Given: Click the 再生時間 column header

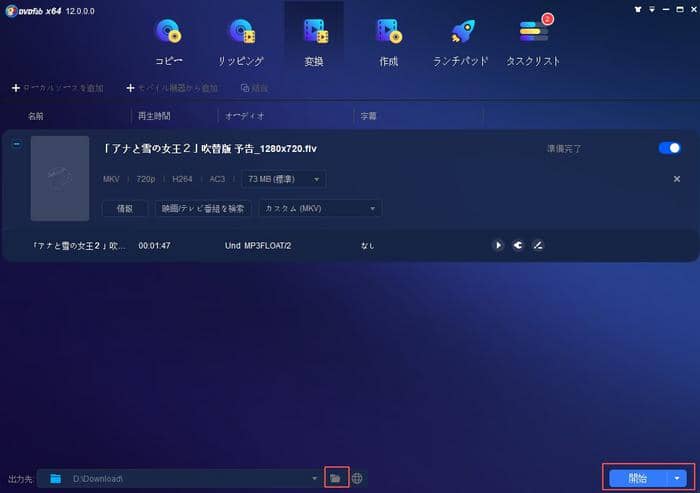Looking at the screenshot, I should 154,116.
